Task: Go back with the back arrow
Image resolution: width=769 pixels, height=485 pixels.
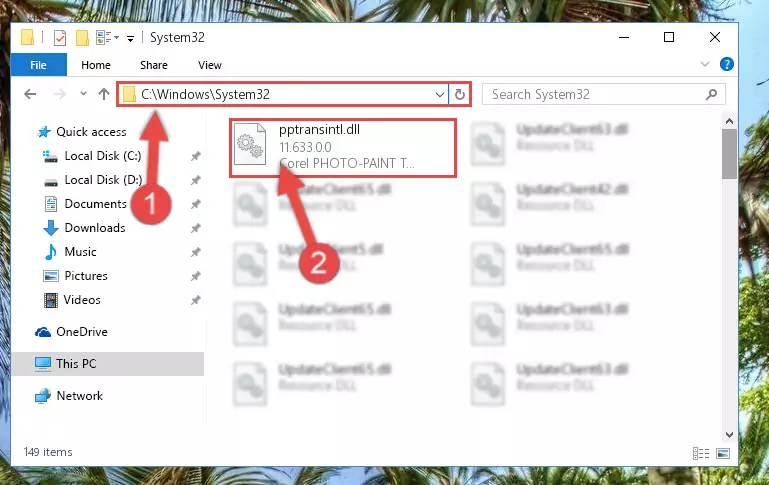Action: click(x=30, y=94)
